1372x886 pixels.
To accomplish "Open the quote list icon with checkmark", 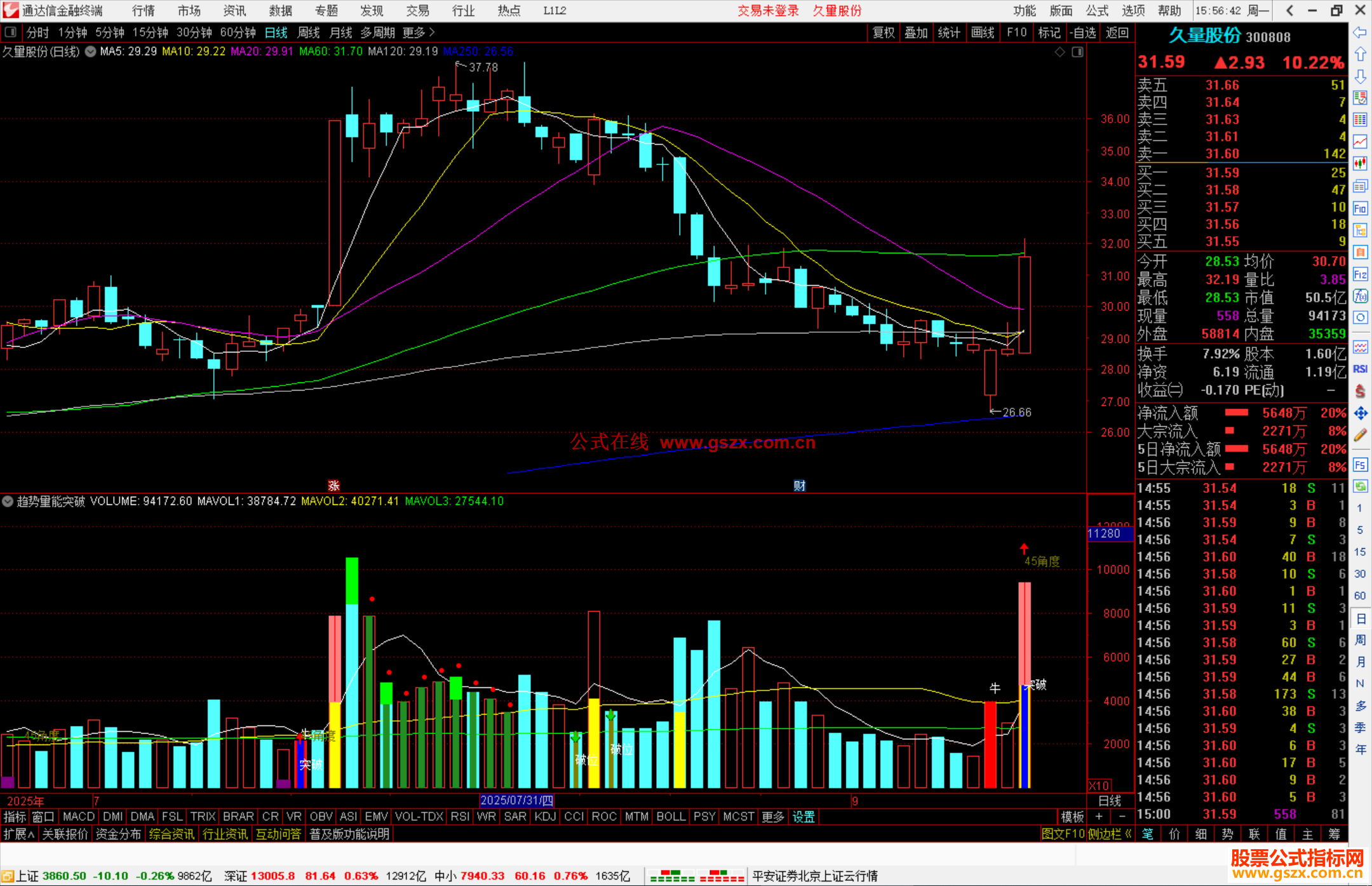I will point(1360,98).
